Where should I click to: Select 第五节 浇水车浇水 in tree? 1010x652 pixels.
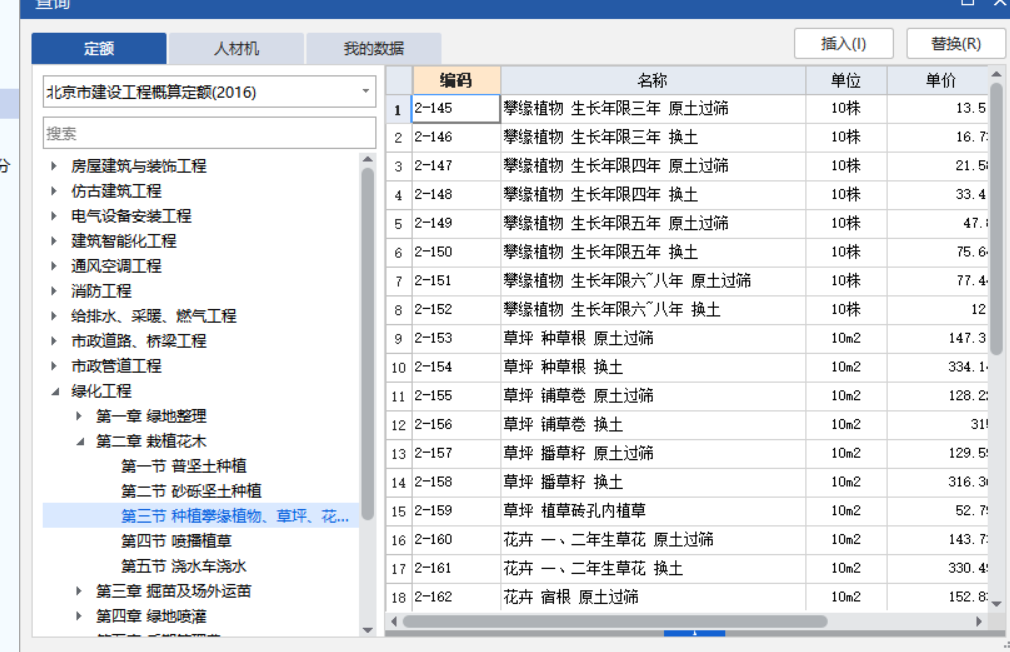[x=184, y=566]
